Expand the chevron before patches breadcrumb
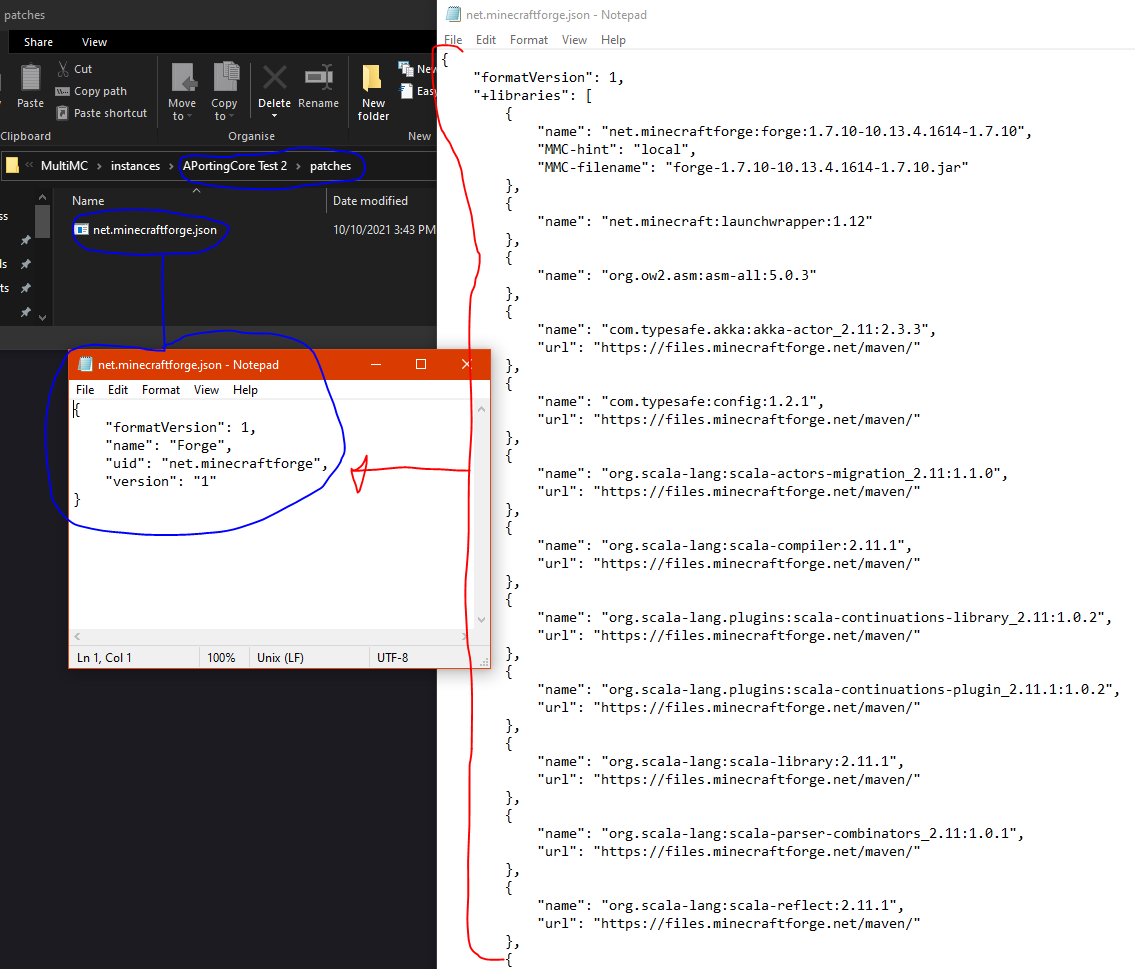The image size is (1135, 969). coord(298,166)
